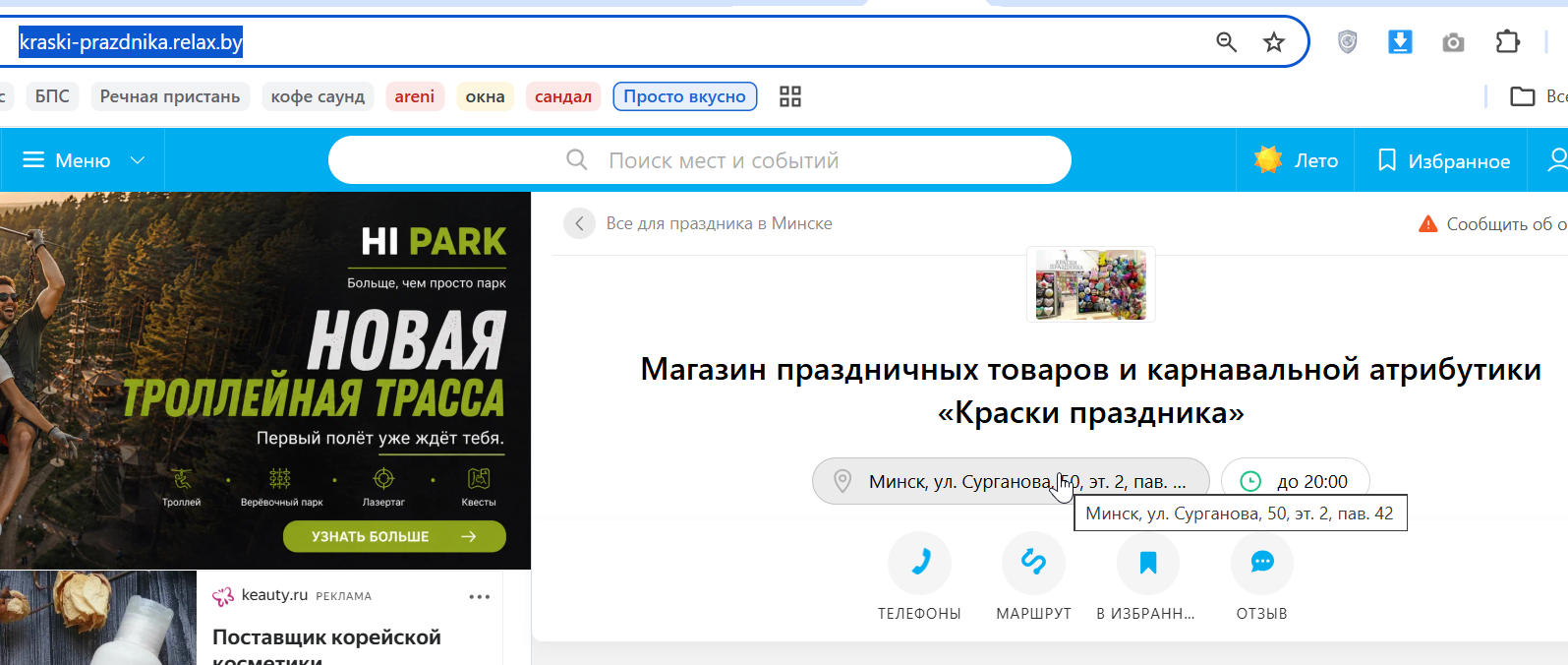
Task: Add to favorites via В ИЗБРАНН... icon
Action: pyautogui.click(x=1147, y=563)
